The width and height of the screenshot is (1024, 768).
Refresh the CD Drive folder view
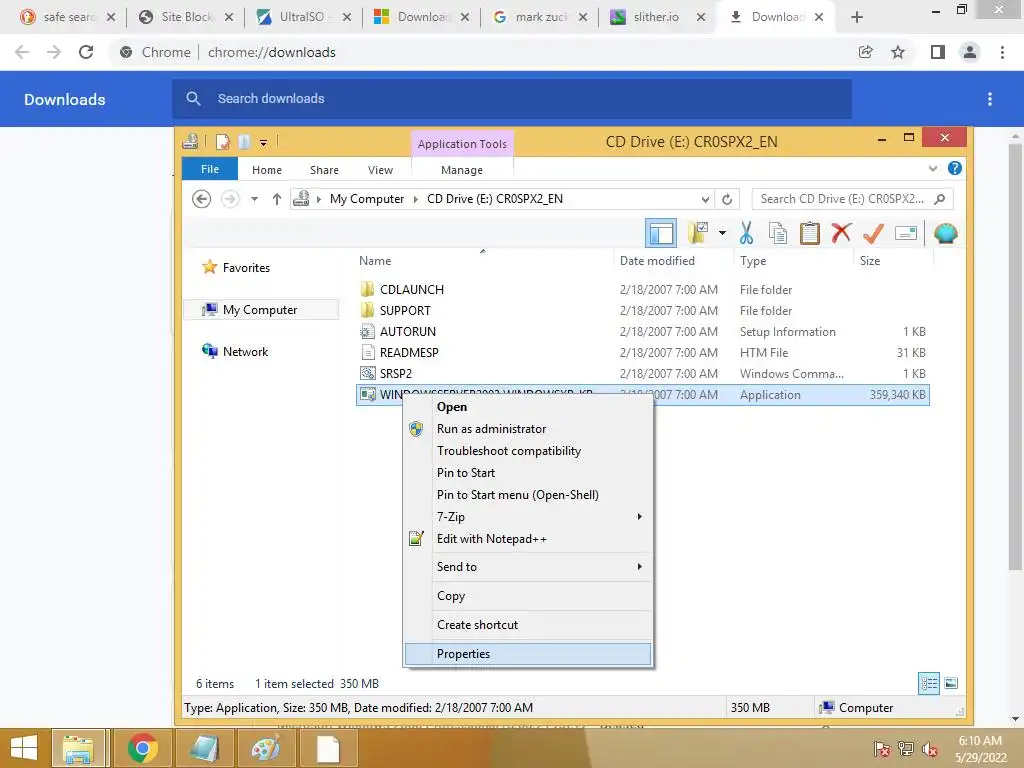click(x=727, y=199)
